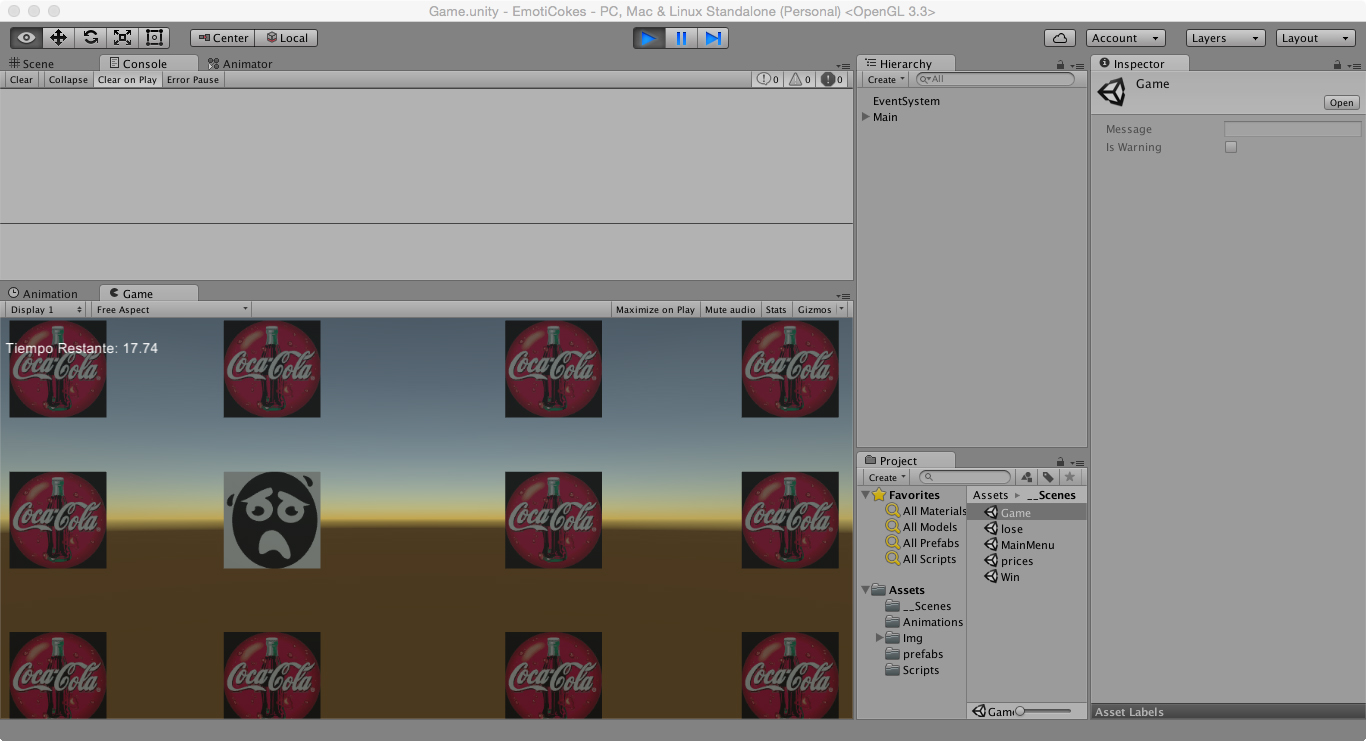The width and height of the screenshot is (1366, 741).
Task: Toggle Stats overlay in Game view
Action: coord(776,310)
